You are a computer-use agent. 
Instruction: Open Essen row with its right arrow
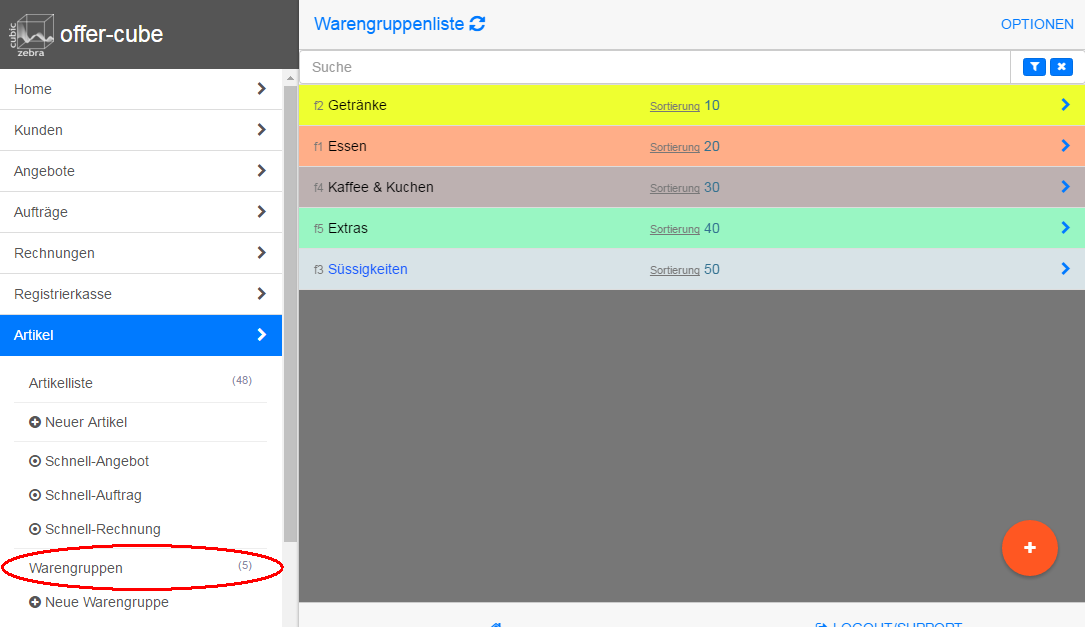[1065, 146]
